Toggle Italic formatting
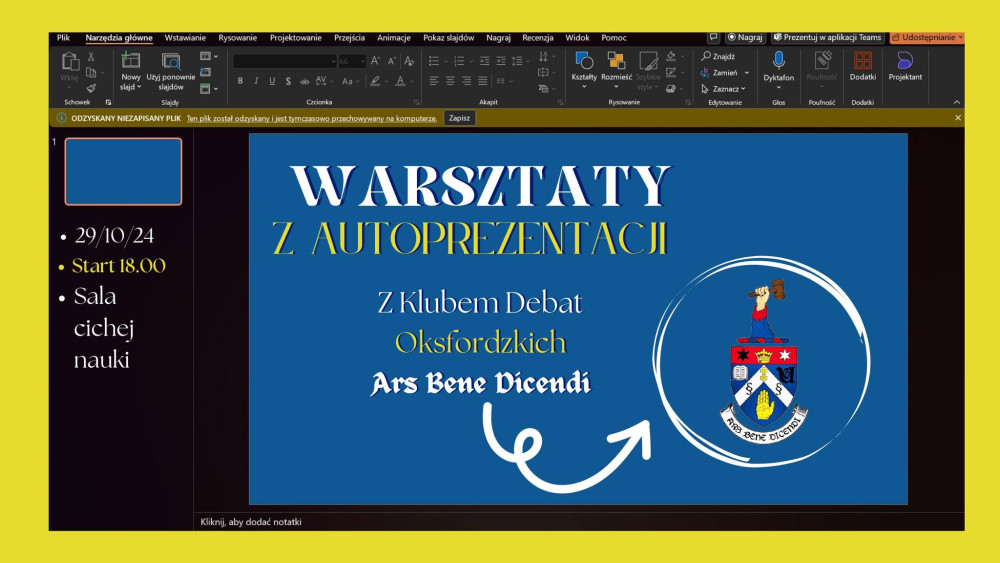1000x563 pixels. pyautogui.click(x=256, y=80)
